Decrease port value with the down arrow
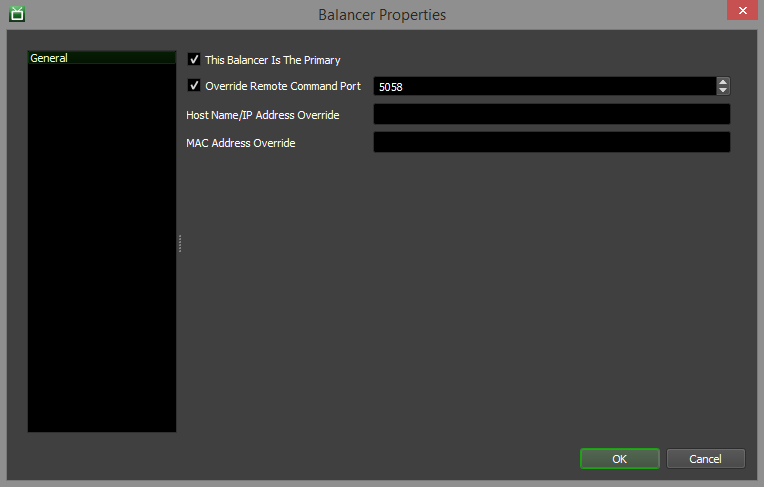 coord(723,91)
